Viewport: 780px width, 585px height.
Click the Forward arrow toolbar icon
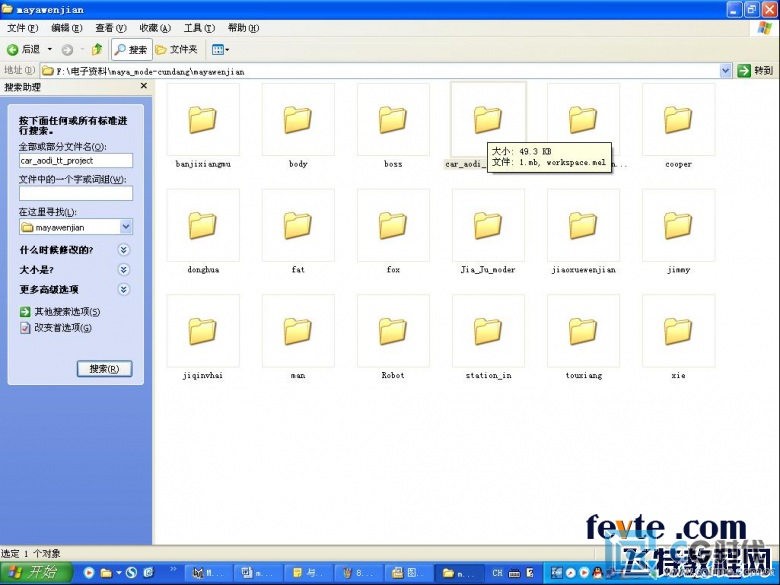67,49
